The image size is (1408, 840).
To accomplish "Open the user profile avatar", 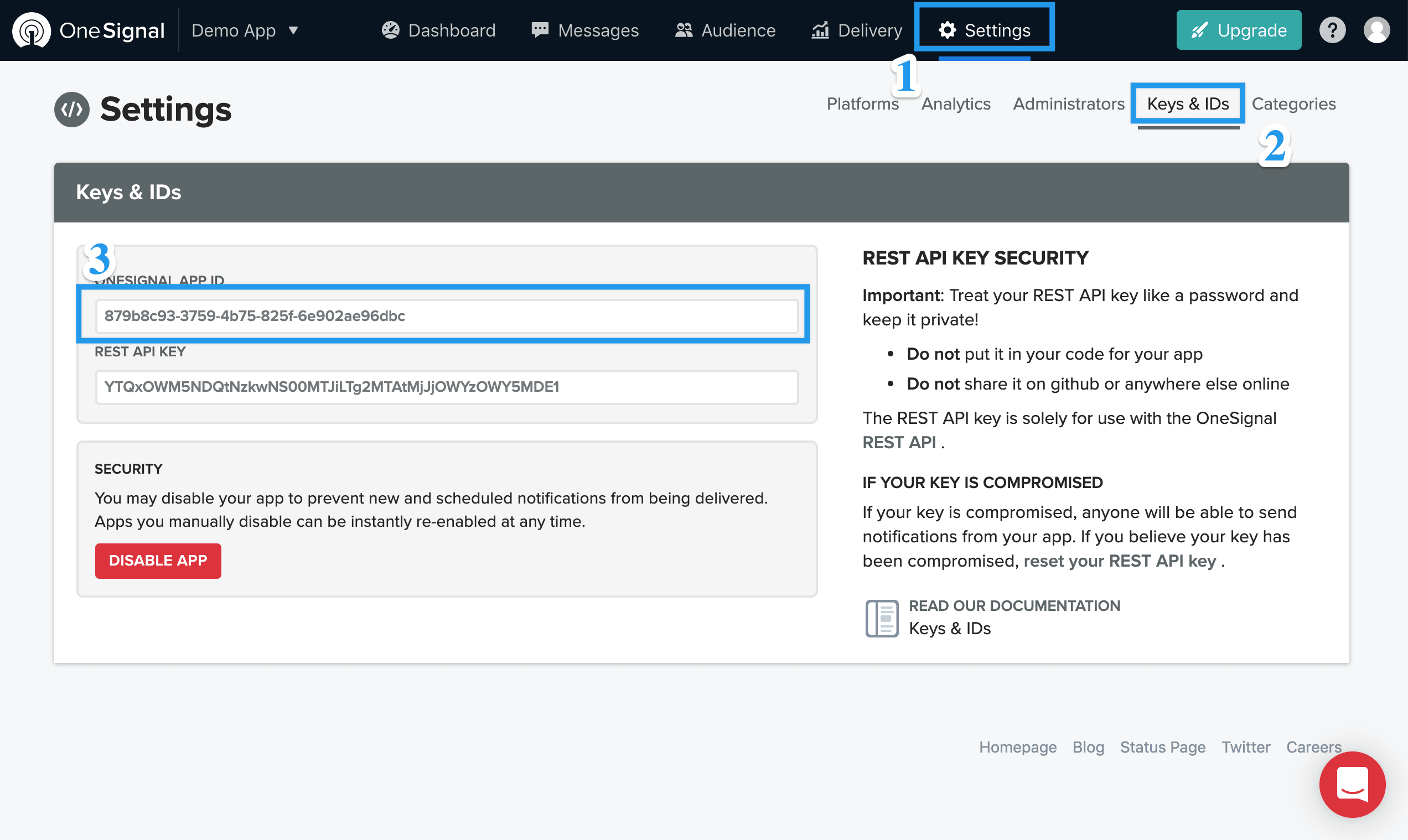I will 1376,30.
